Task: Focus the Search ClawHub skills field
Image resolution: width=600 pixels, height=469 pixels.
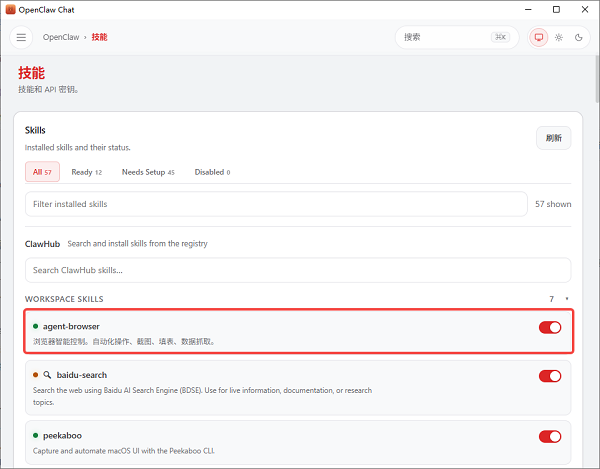Action: [x=298, y=270]
